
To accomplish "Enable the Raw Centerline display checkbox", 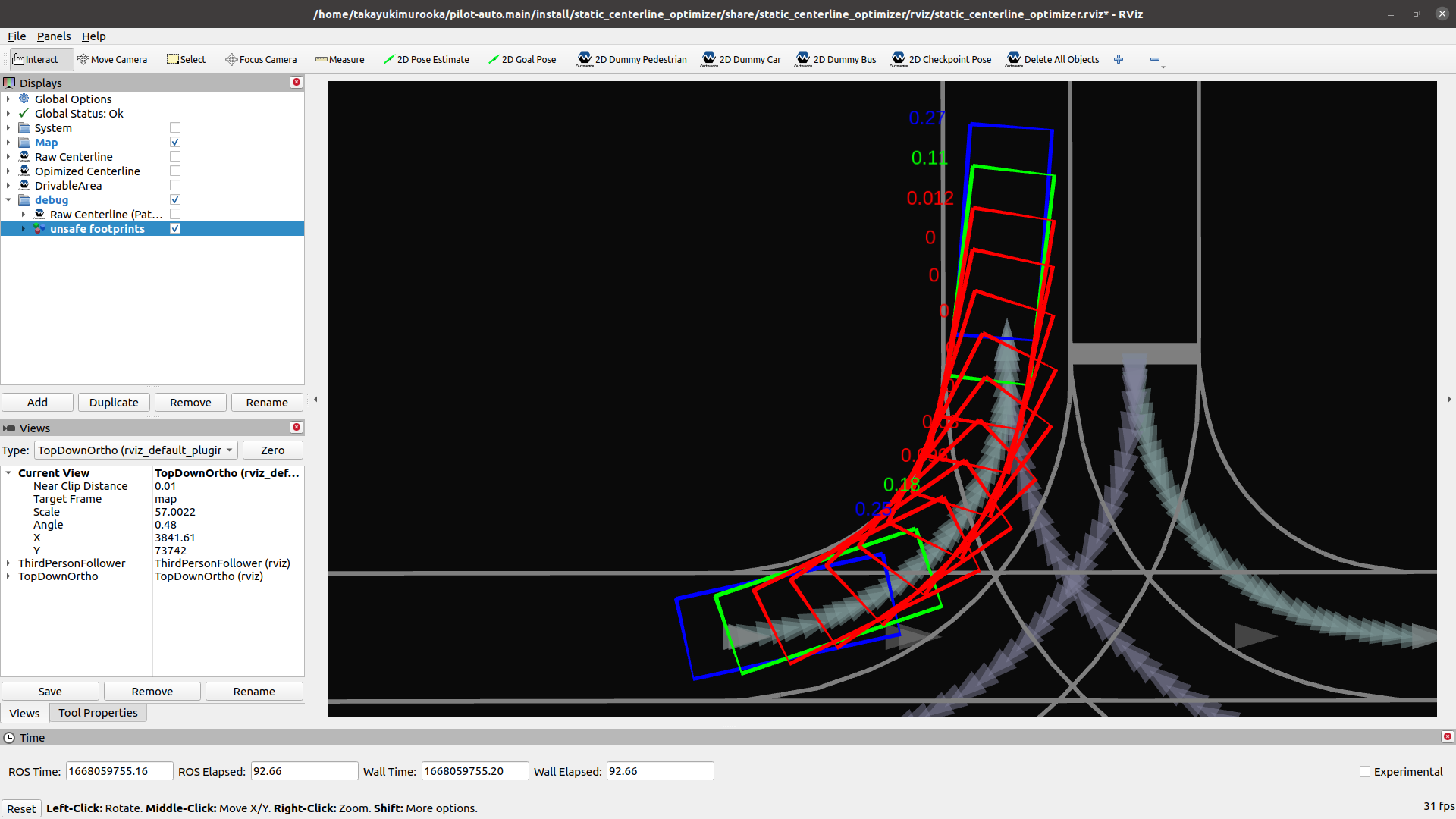I will (175, 157).
